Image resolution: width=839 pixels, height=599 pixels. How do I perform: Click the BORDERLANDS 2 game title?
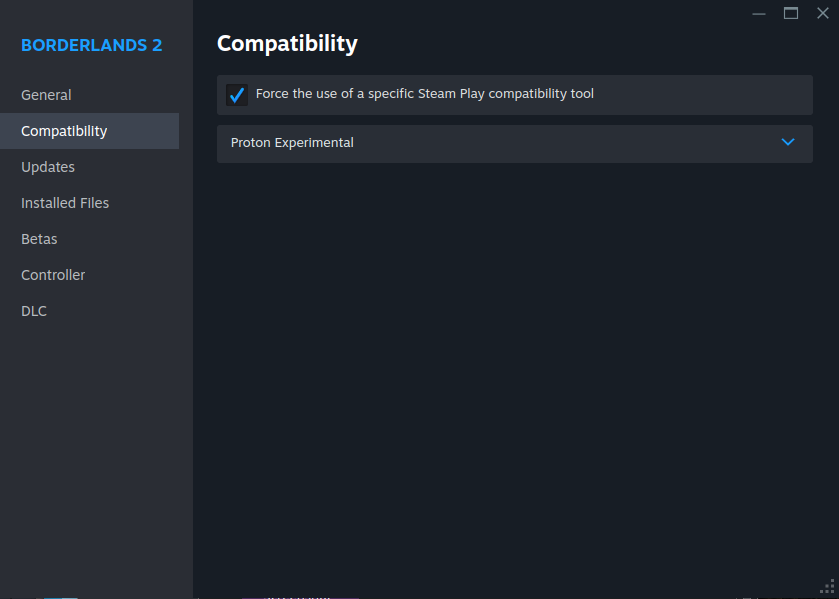(x=91, y=46)
